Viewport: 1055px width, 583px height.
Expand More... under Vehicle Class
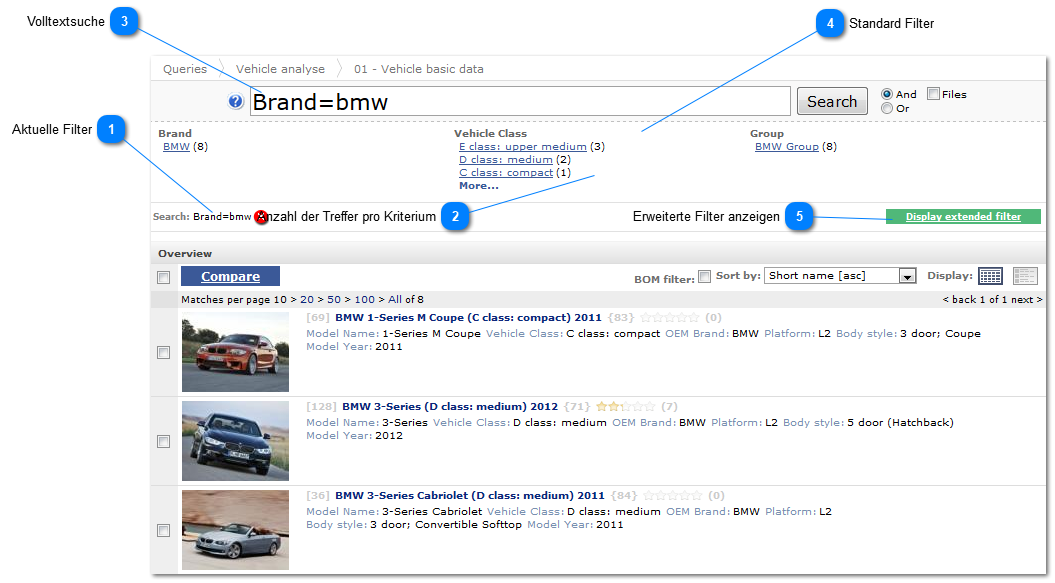[x=478, y=186]
